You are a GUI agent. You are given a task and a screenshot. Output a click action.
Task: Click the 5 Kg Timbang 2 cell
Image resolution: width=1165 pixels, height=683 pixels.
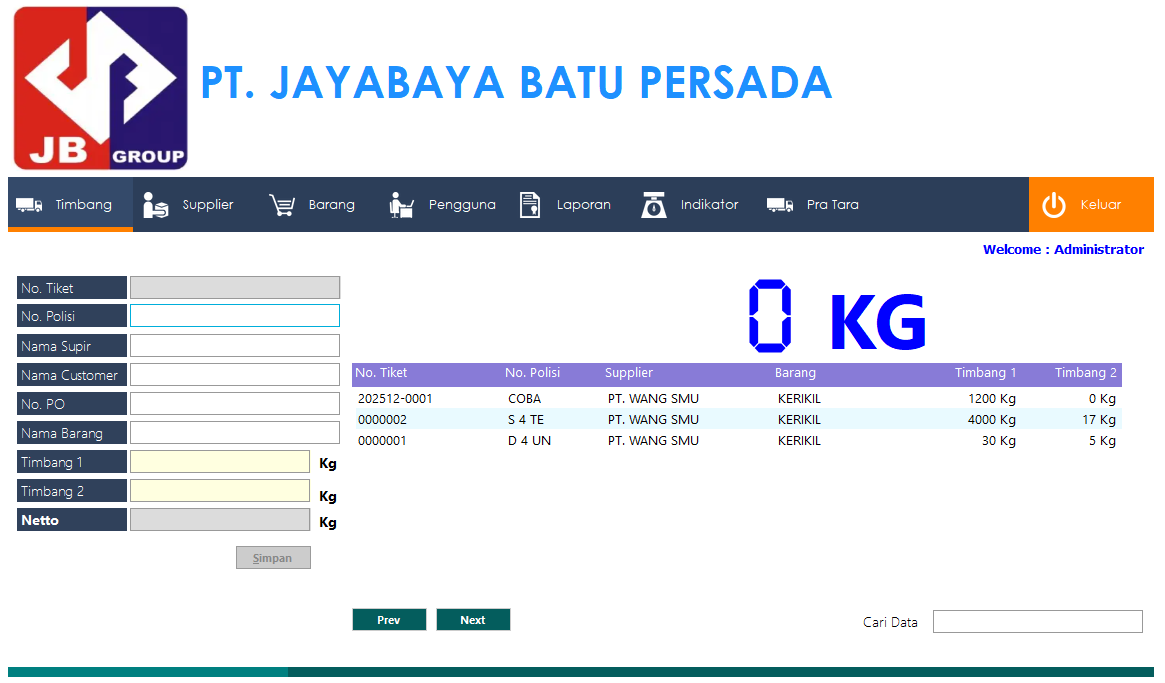click(x=1103, y=441)
